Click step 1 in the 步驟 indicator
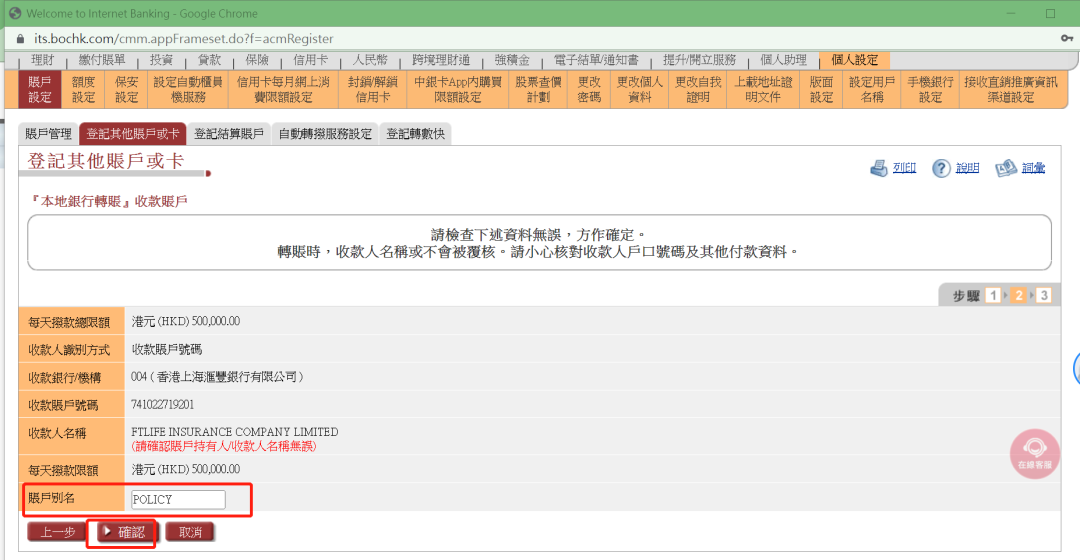The height and width of the screenshot is (560, 1080). point(993,295)
